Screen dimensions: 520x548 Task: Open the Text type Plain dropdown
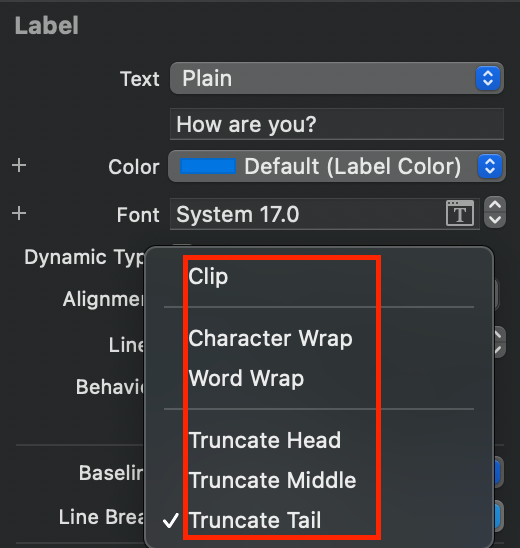[337, 78]
